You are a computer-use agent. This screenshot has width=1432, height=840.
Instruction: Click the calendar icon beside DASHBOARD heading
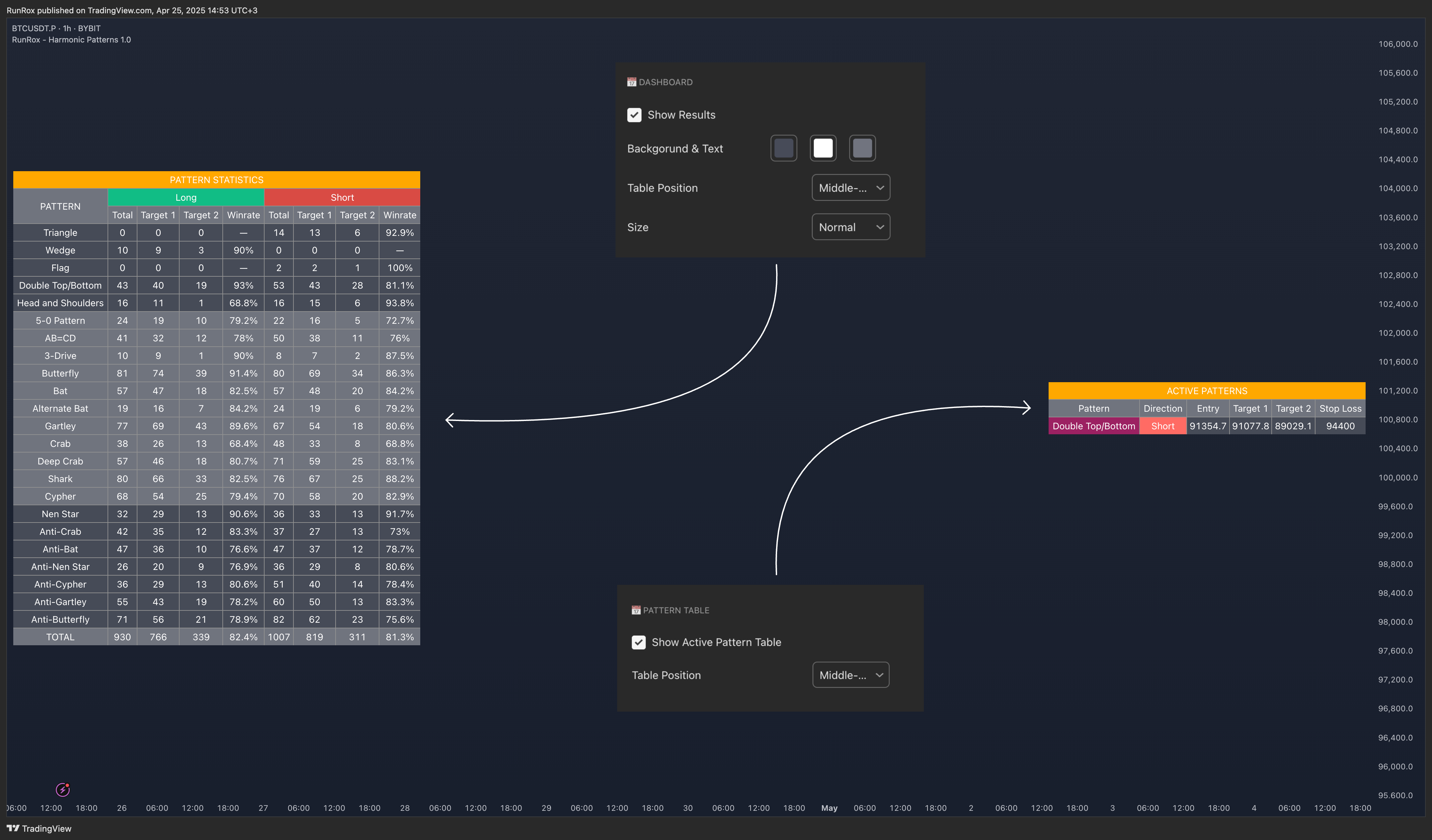631,82
